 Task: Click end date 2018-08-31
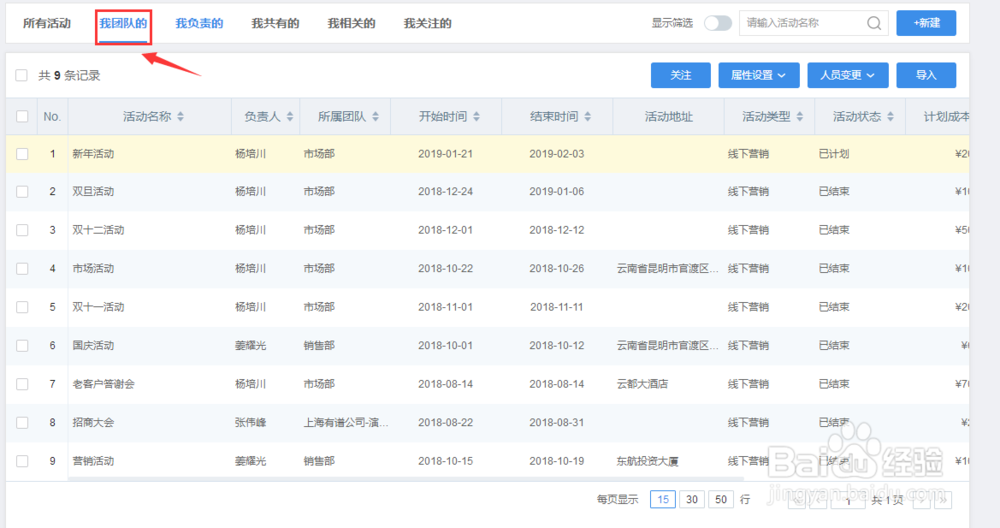tap(557, 422)
